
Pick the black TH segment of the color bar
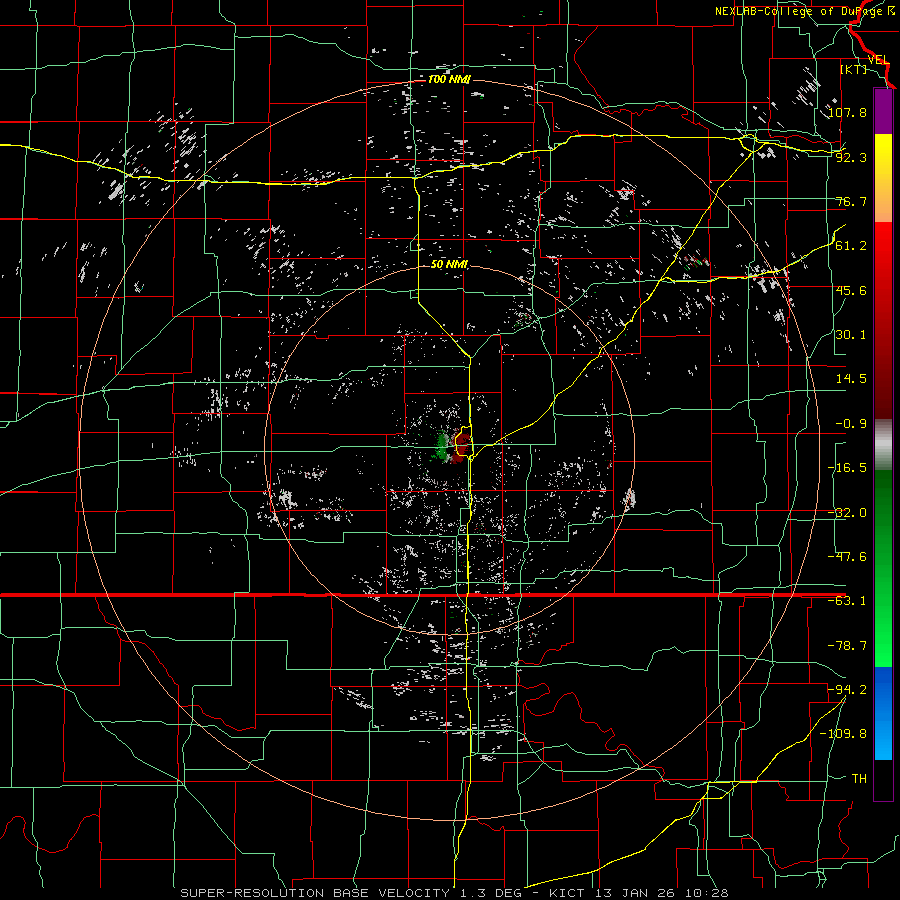point(883,779)
